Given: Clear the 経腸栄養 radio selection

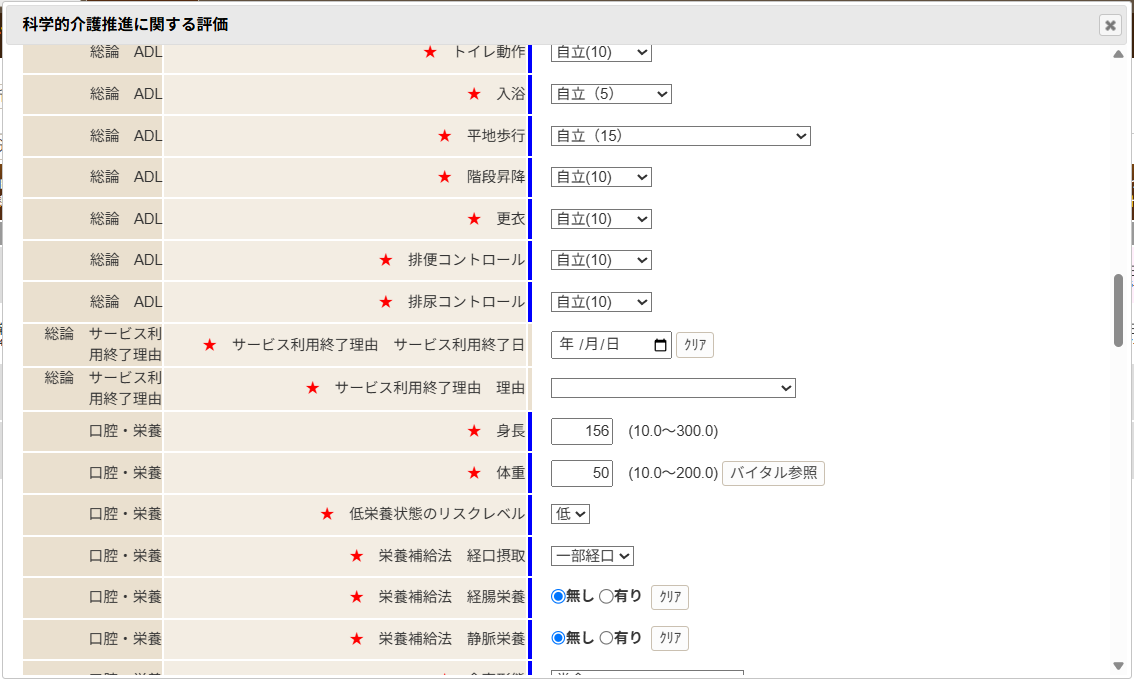Looking at the screenshot, I should [670, 597].
